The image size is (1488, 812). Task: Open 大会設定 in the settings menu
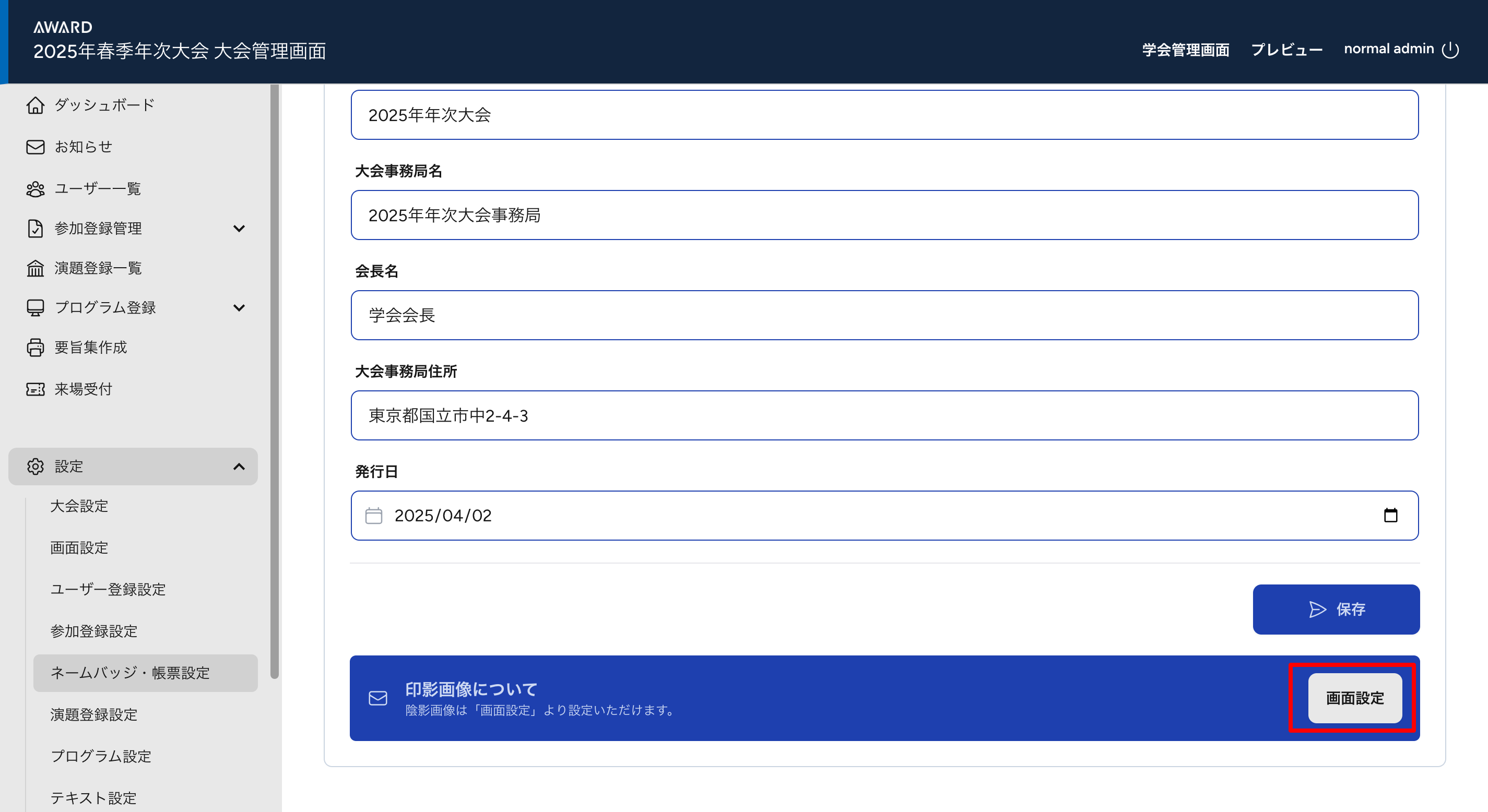click(x=79, y=506)
